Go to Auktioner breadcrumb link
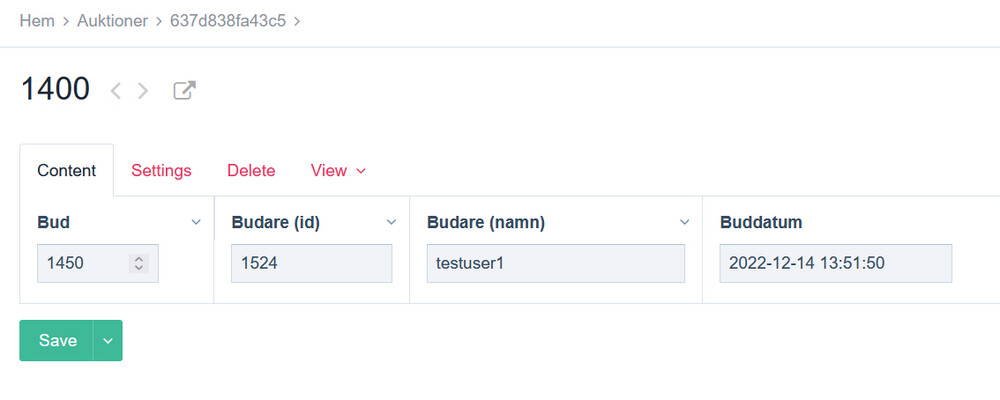Image resolution: width=1000 pixels, height=400 pixels. pos(111,21)
